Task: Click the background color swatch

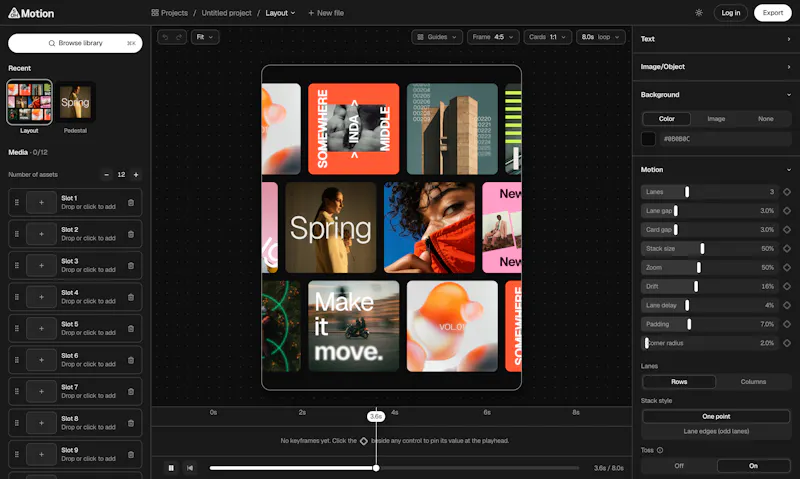Action: [x=648, y=139]
